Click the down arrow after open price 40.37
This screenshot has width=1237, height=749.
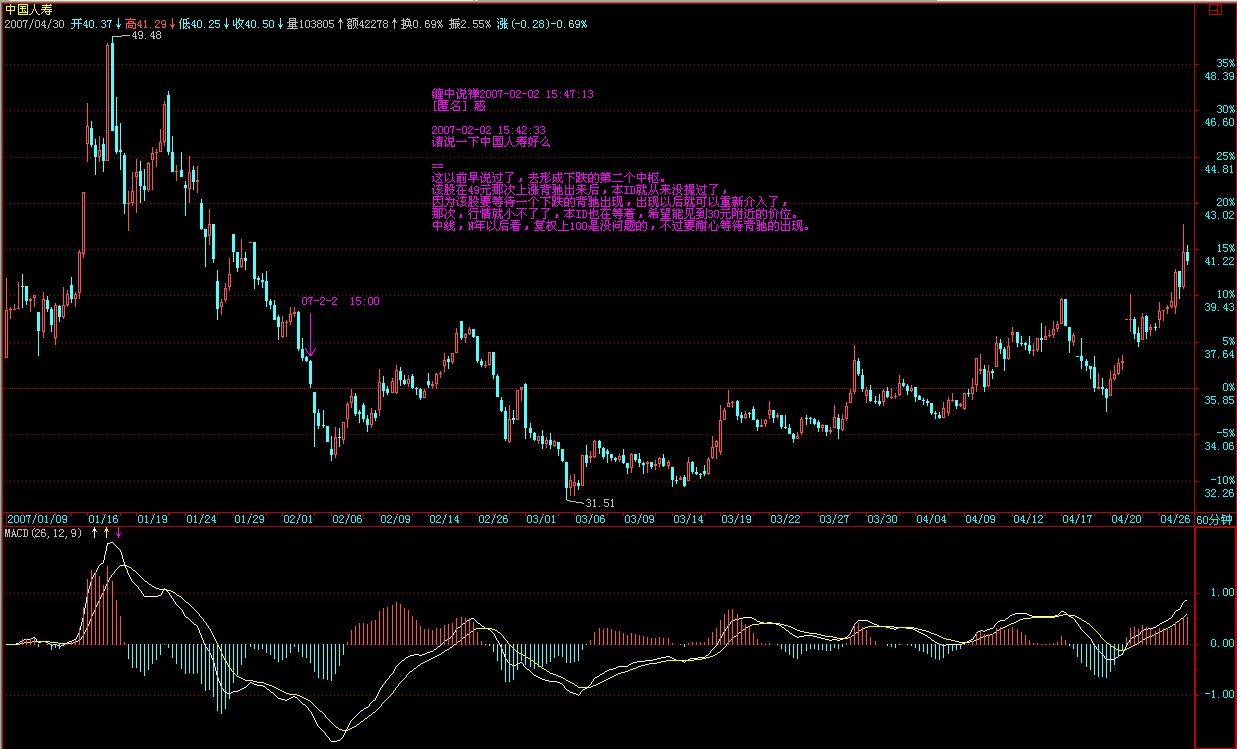pos(119,23)
